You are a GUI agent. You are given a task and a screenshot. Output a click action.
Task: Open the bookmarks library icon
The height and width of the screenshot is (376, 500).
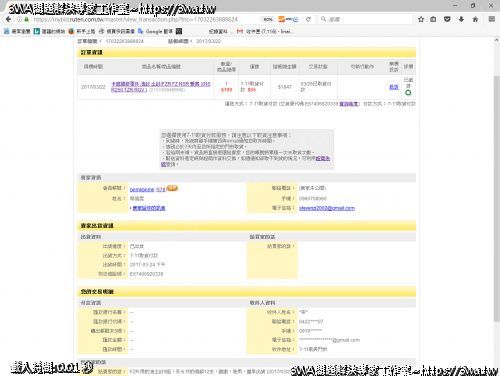point(433,19)
